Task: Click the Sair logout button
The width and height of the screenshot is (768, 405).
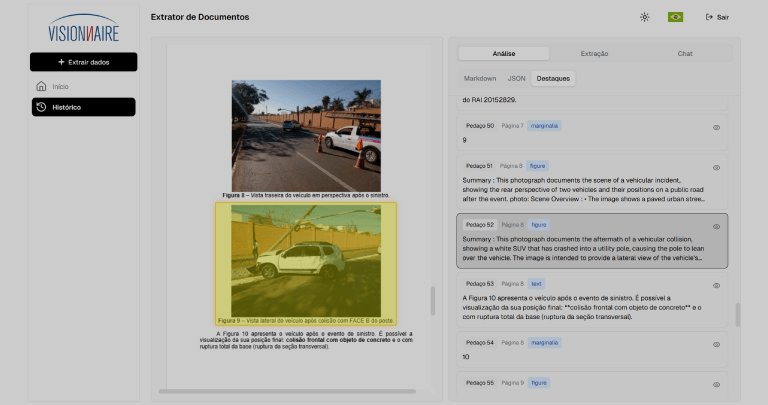Action: 717,17
